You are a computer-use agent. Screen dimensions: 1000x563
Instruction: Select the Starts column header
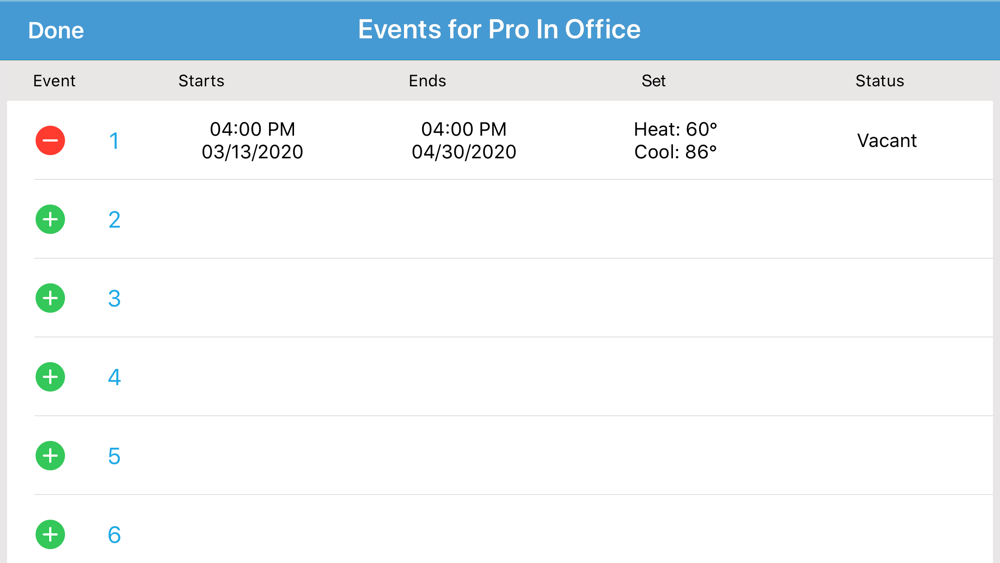pos(202,81)
